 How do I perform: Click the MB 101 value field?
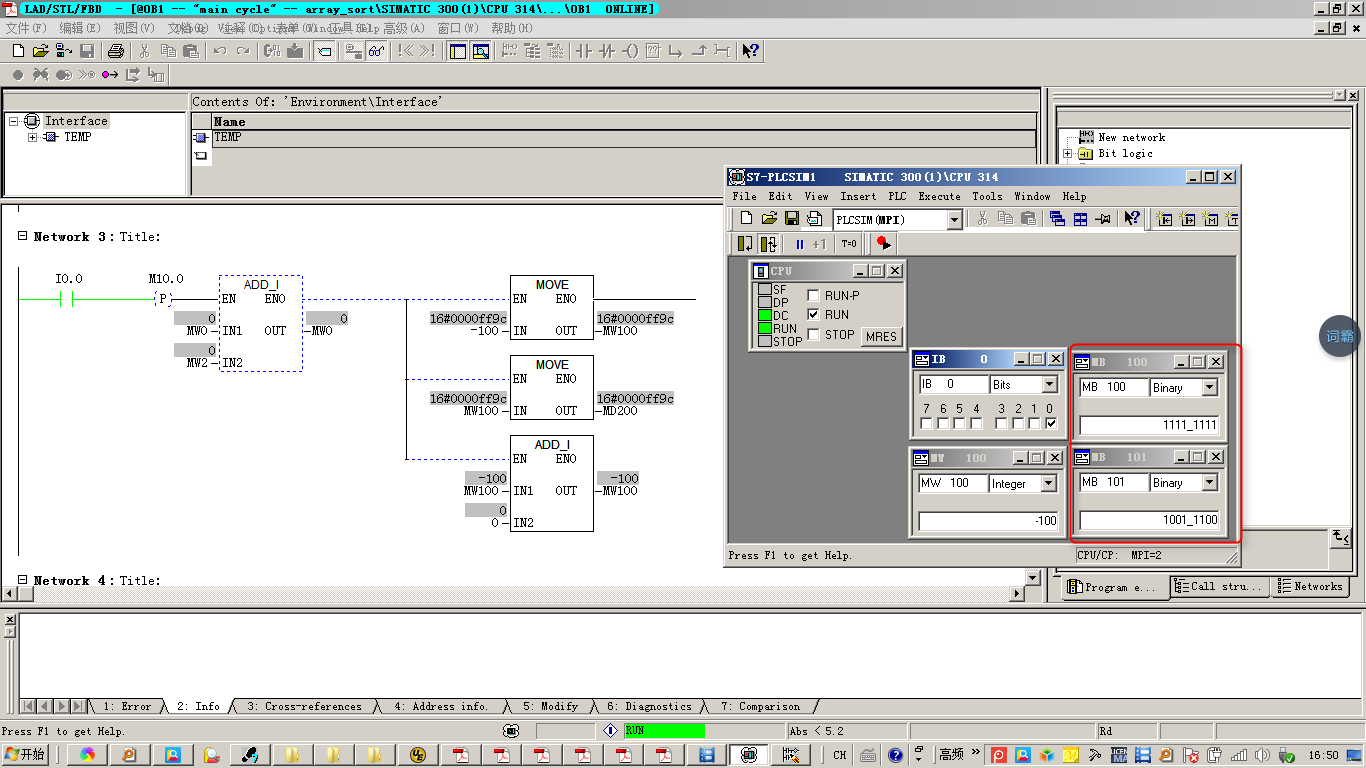point(1149,520)
